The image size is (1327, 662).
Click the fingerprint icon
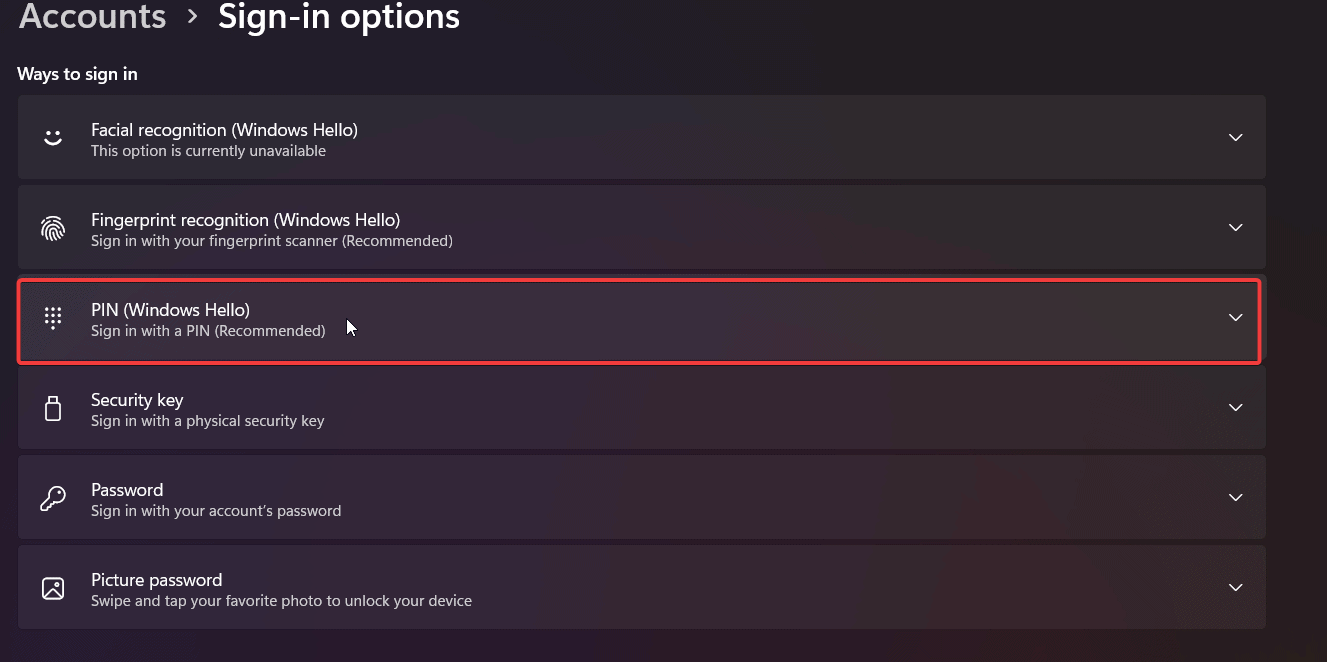pyautogui.click(x=53, y=228)
